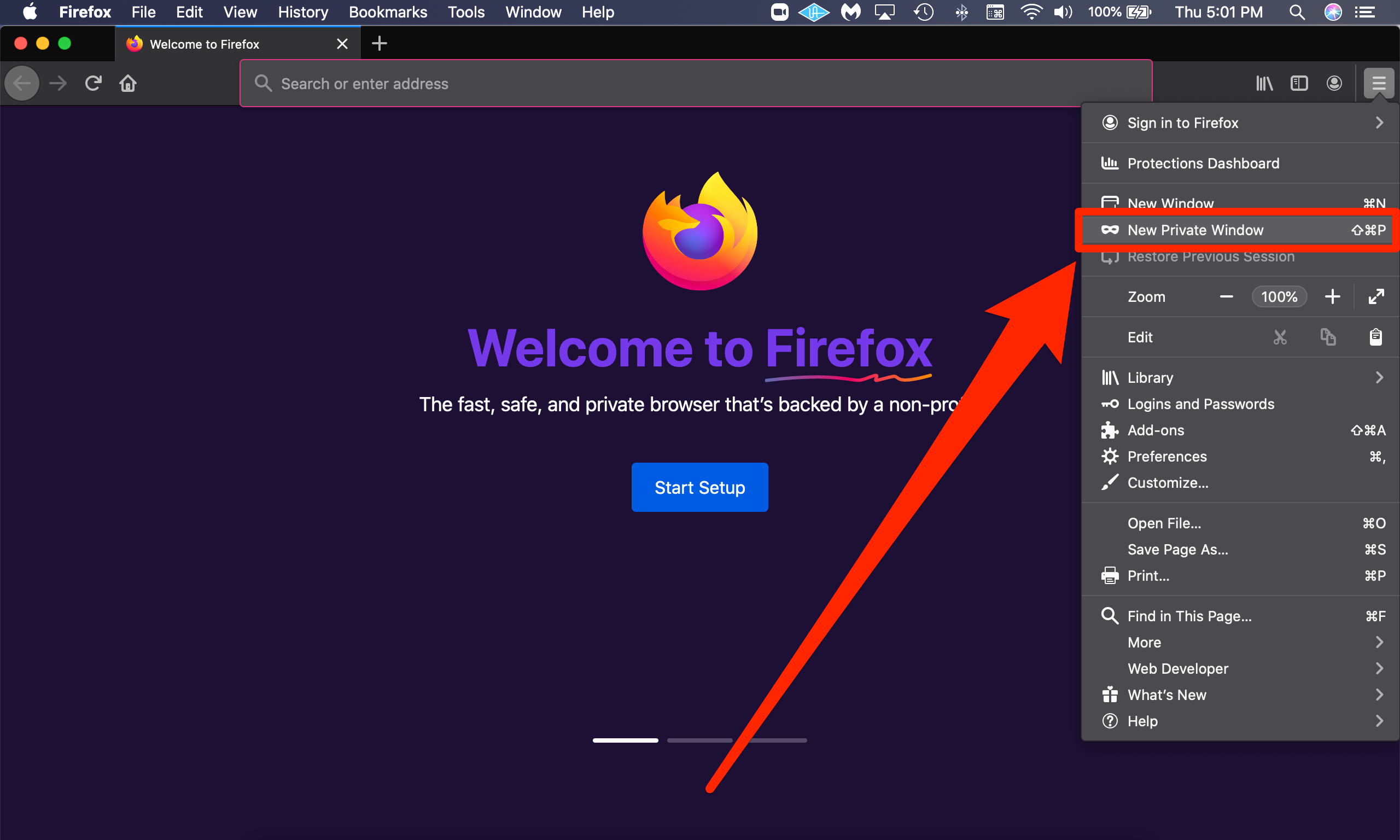Click the Start Setup button
The height and width of the screenshot is (840, 1400).
pyautogui.click(x=699, y=488)
